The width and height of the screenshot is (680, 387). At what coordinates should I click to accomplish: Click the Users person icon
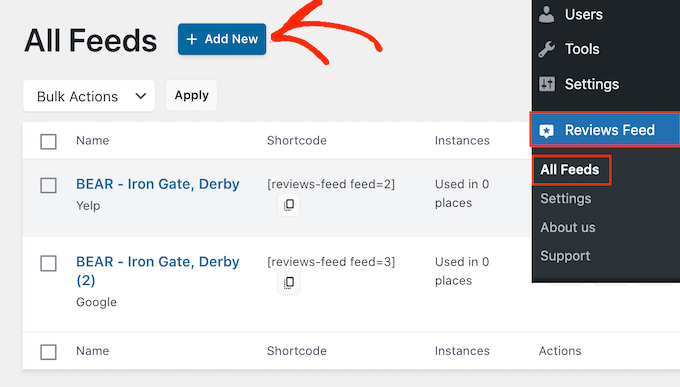click(x=546, y=14)
